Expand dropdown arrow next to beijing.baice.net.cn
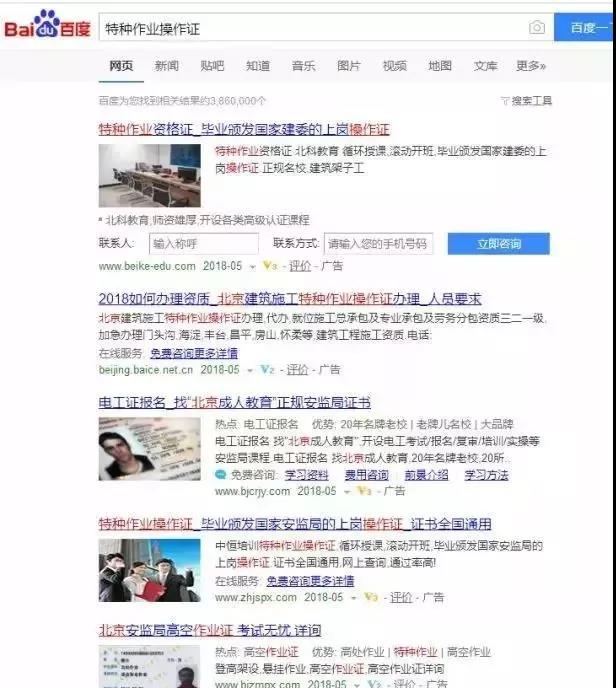 (250, 371)
